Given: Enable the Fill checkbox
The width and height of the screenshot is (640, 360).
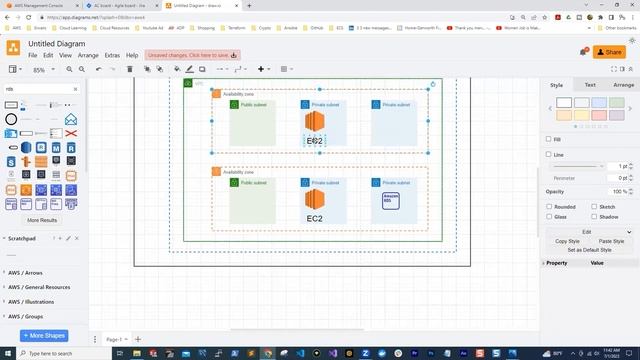Looking at the screenshot, I should [549, 139].
